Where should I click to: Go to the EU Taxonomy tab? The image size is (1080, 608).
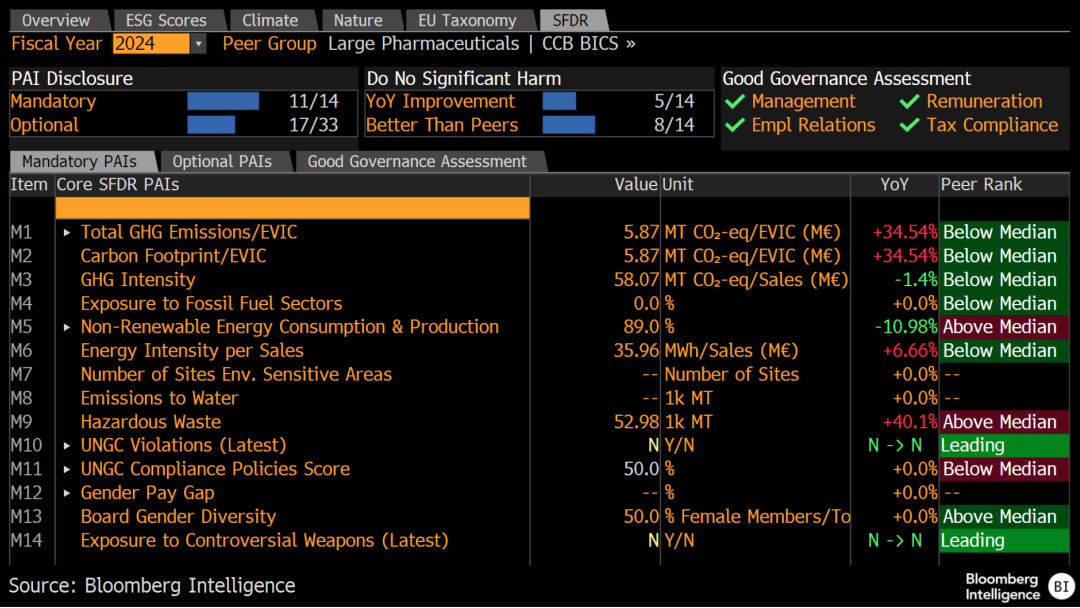point(467,20)
